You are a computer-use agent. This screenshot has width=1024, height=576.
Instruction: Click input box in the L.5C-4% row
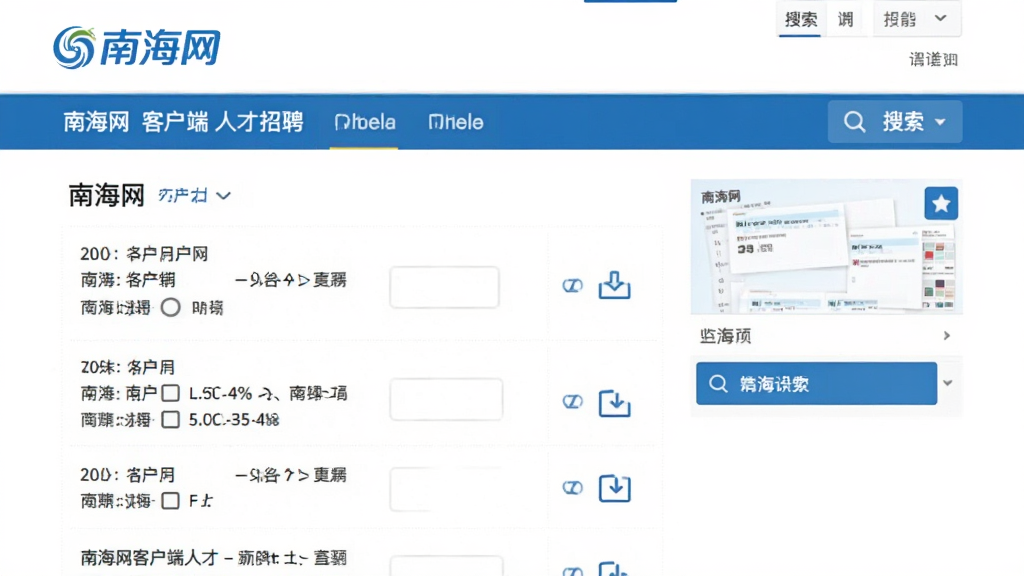(447, 399)
